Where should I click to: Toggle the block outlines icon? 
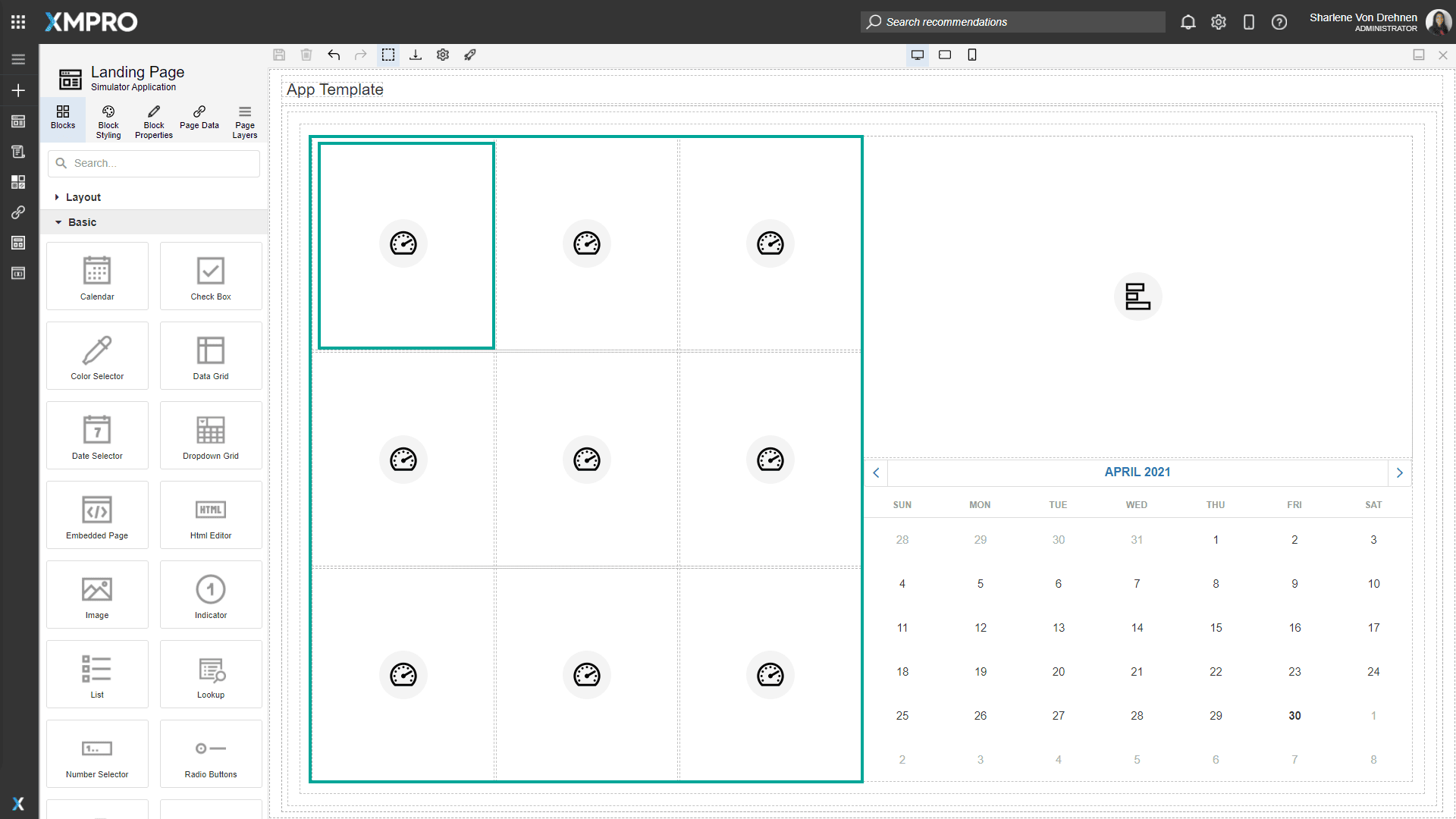pos(388,55)
